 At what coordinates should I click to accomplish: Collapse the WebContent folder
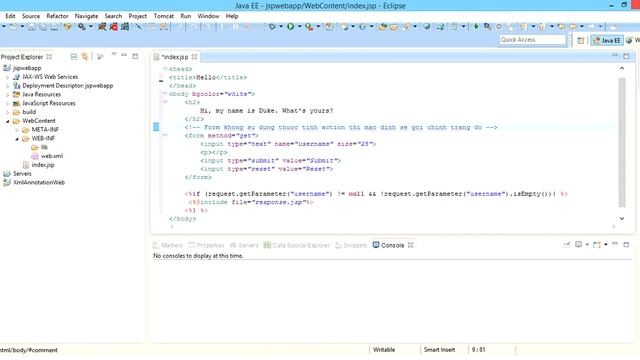click(x=7, y=121)
